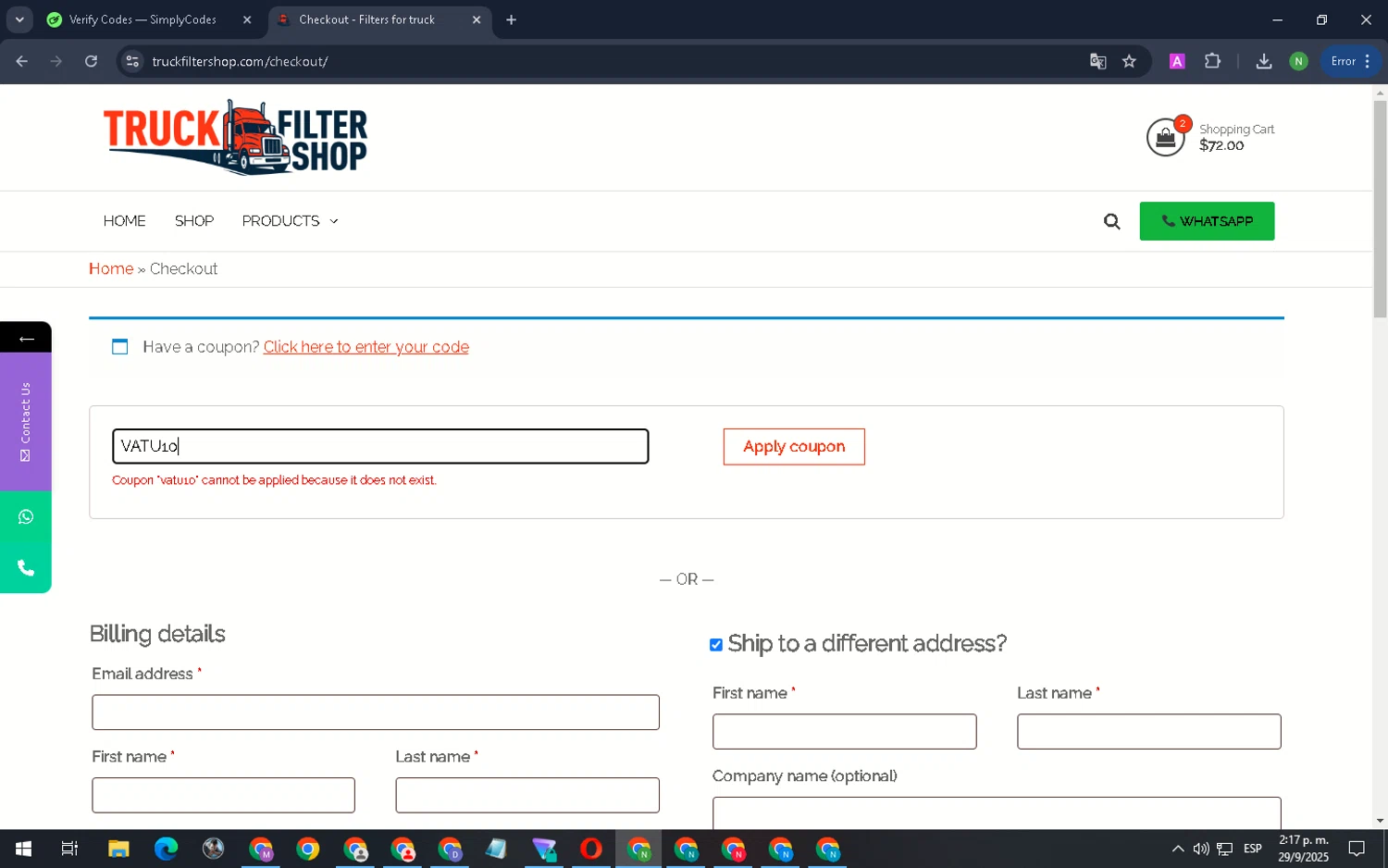Click the ESP language indicator

[1252, 849]
